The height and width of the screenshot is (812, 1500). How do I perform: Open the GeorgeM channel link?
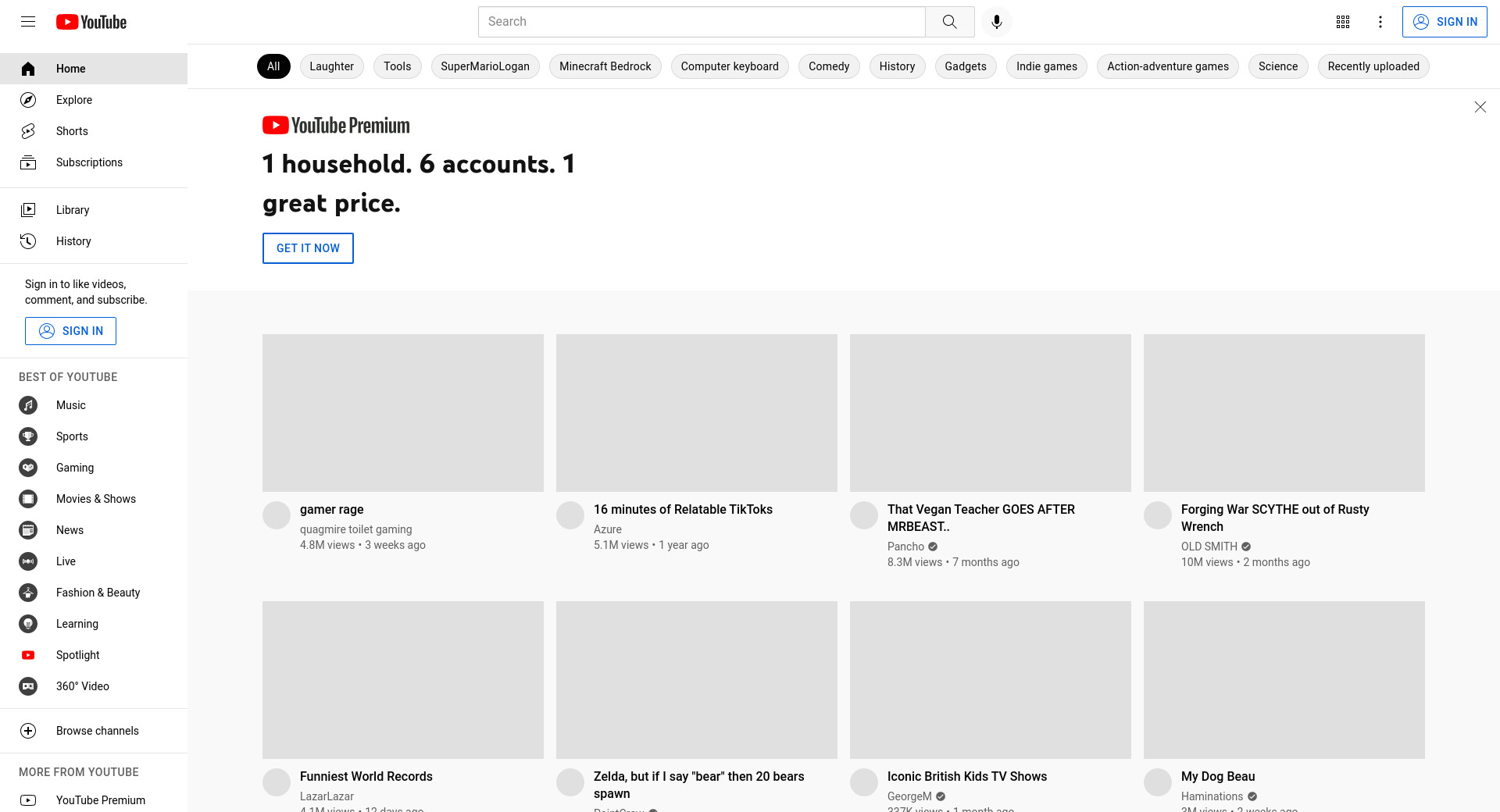(x=909, y=796)
